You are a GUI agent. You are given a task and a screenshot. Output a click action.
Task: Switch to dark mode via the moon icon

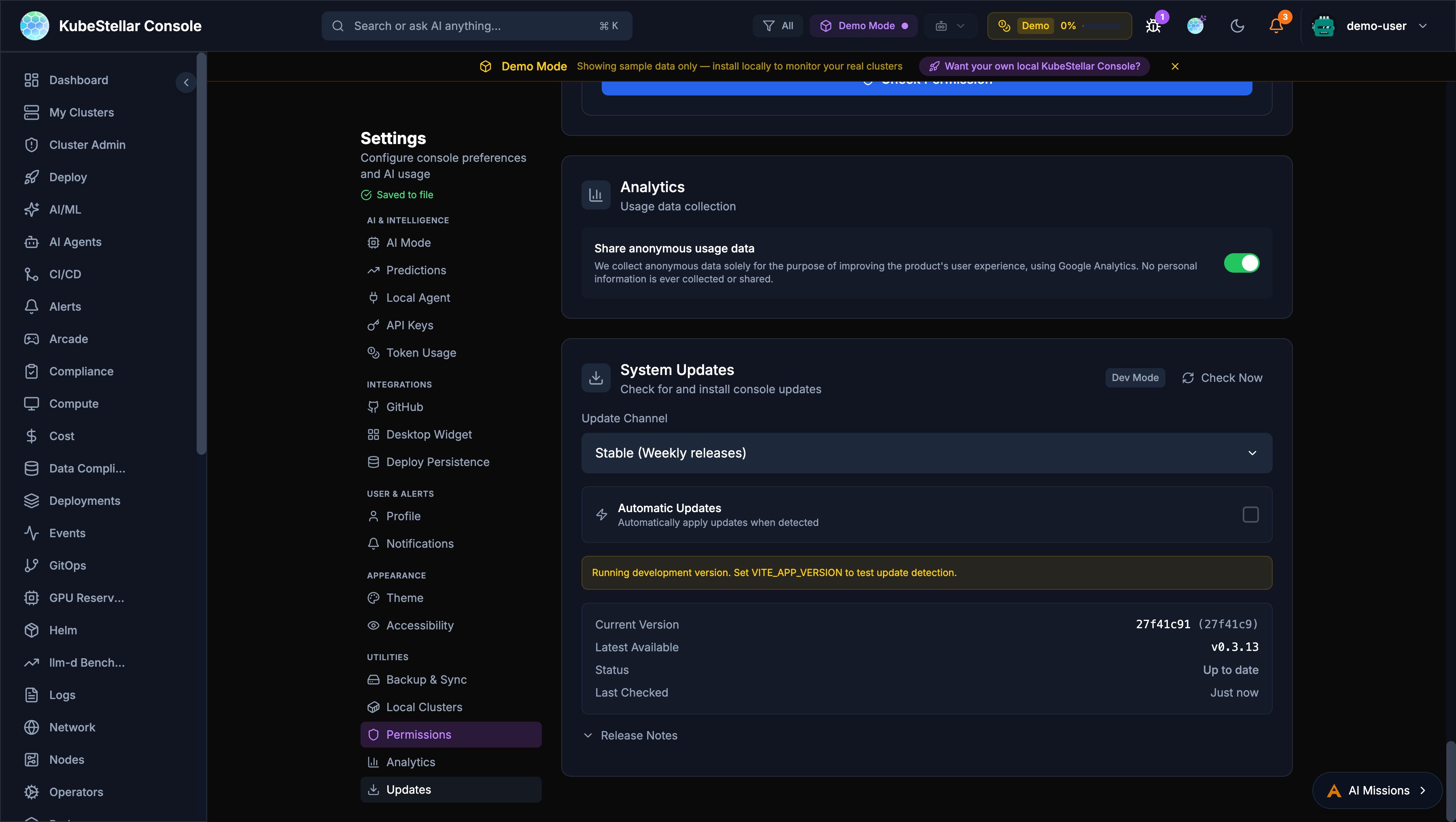click(1238, 25)
